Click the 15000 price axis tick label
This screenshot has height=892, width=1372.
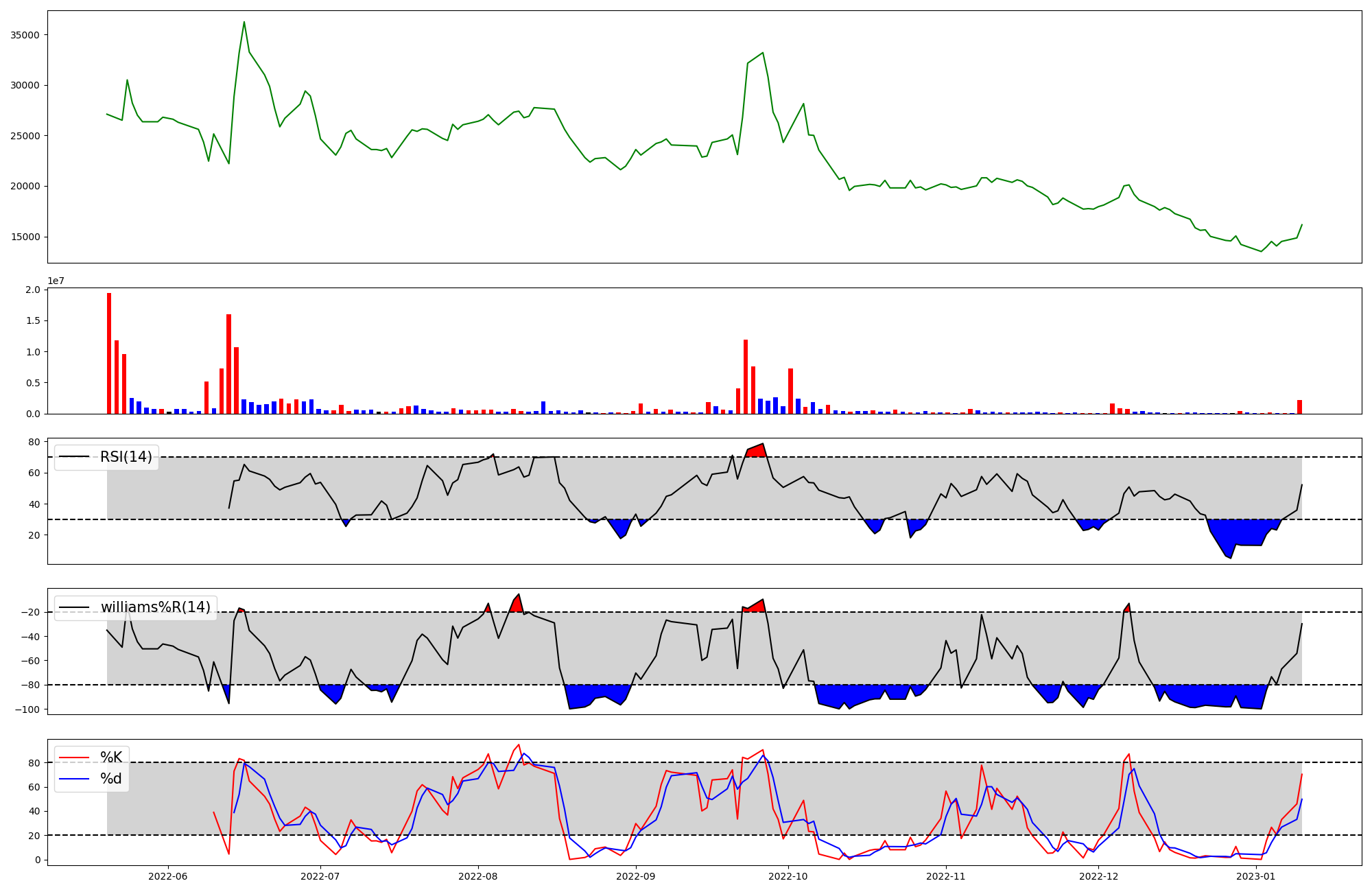coord(25,237)
